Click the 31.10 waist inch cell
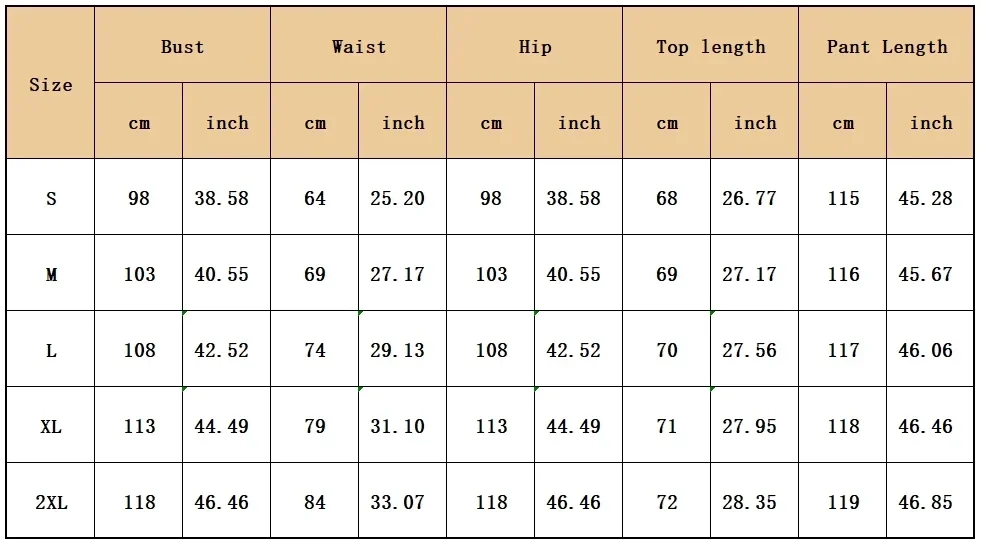 coord(402,425)
